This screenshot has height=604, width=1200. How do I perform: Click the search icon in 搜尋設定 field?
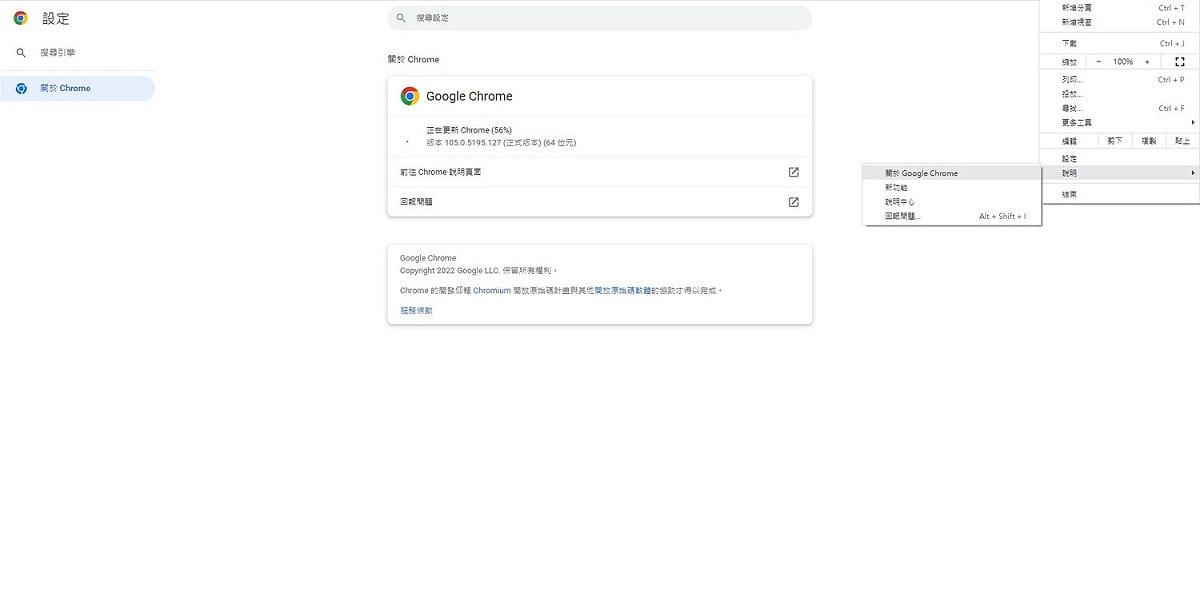click(x=401, y=18)
